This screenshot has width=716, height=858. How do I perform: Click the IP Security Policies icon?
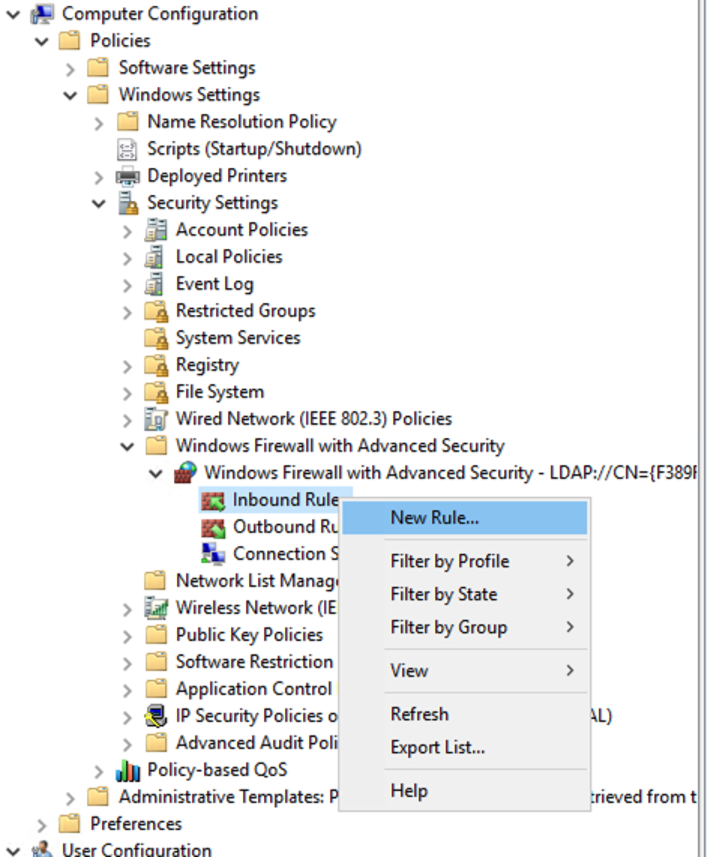(155, 716)
